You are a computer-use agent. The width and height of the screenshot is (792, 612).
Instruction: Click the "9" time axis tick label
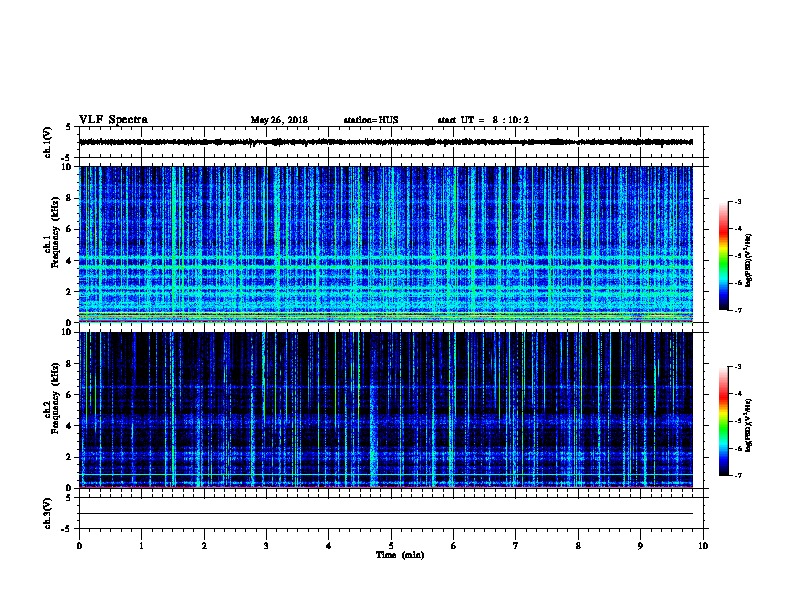point(640,545)
